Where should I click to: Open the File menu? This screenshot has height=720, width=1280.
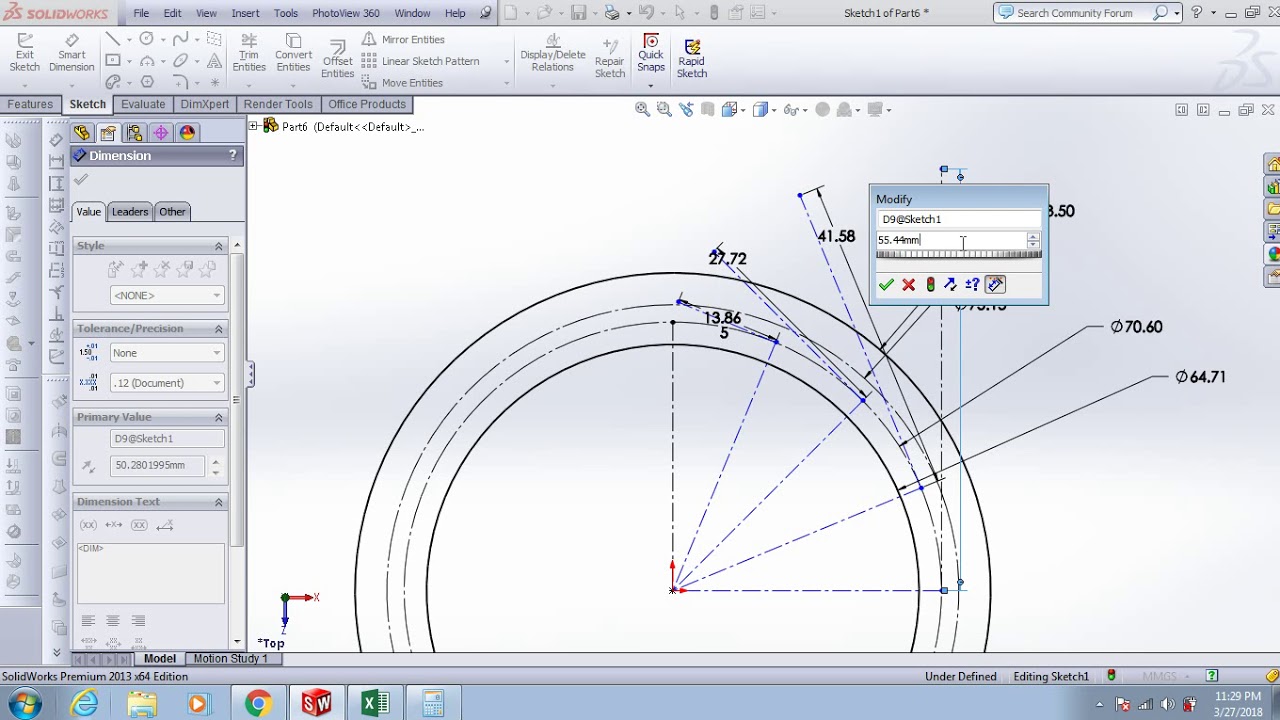click(x=141, y=13)
